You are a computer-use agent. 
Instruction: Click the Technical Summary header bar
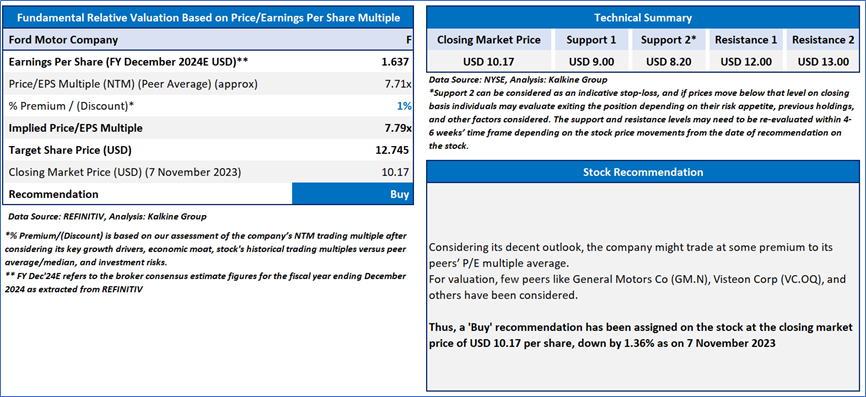tap(642, 18)
